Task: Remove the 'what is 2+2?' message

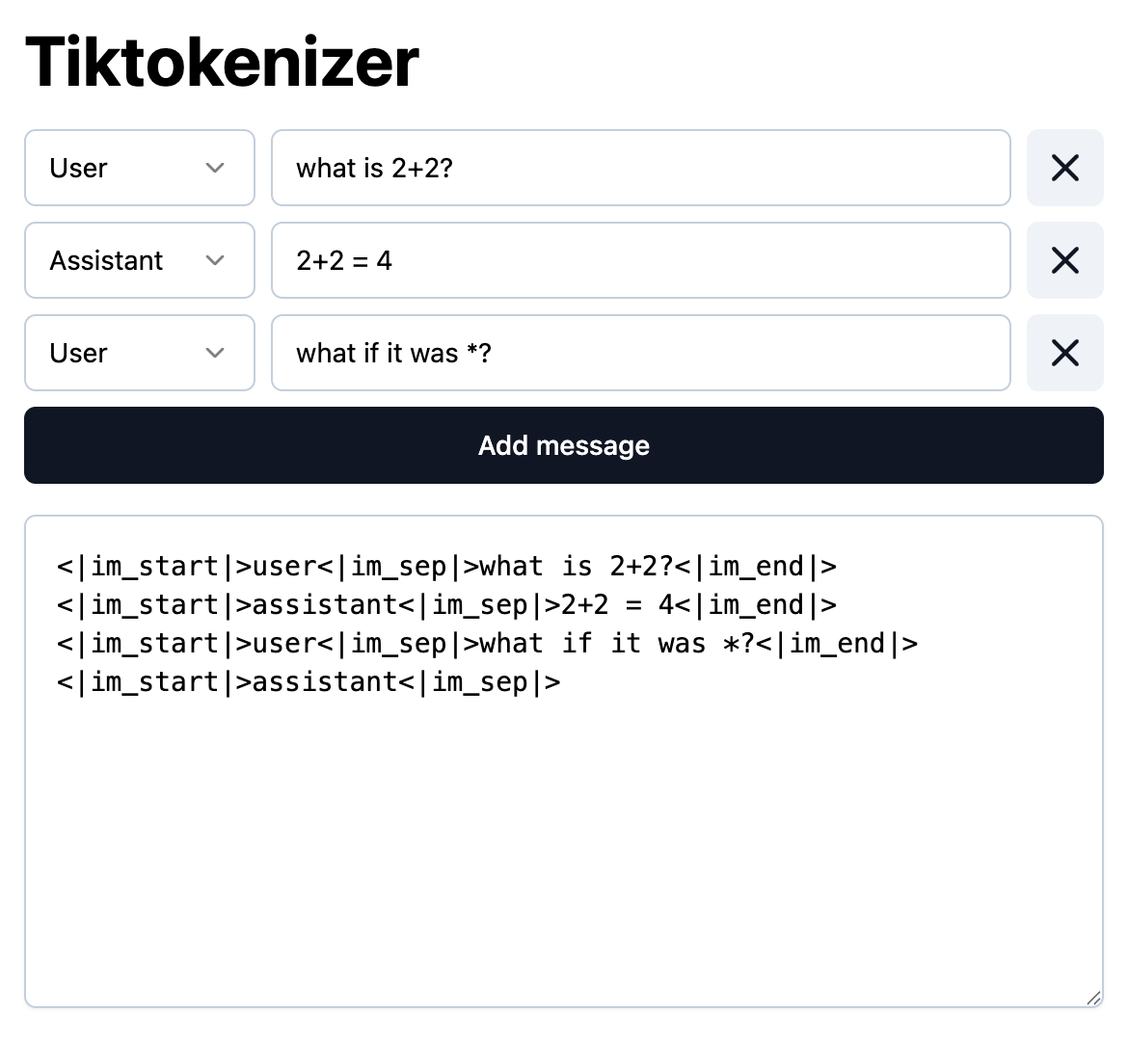Action: [1064, 168]
